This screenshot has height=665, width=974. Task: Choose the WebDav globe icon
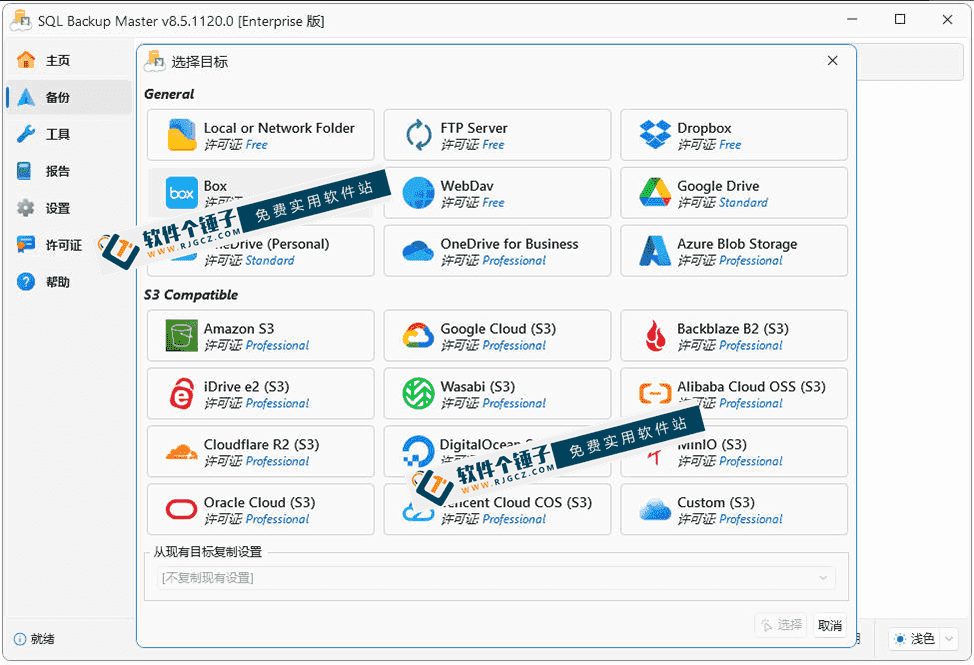[x=418, y=192]
